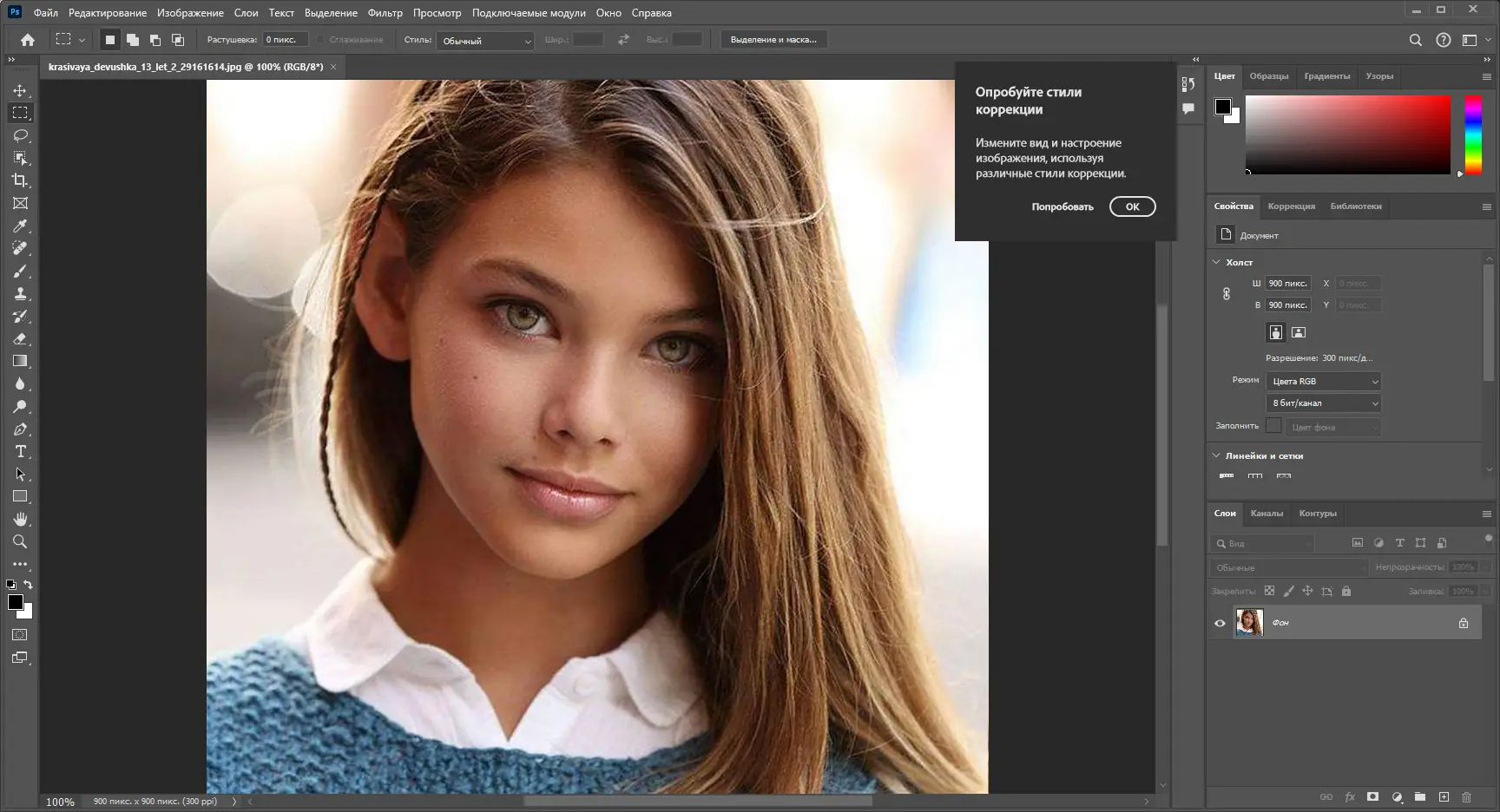Click the rainbow hue slider strip
The width and height of the screenshot is (1500, 812).
tap(1473, 134)
